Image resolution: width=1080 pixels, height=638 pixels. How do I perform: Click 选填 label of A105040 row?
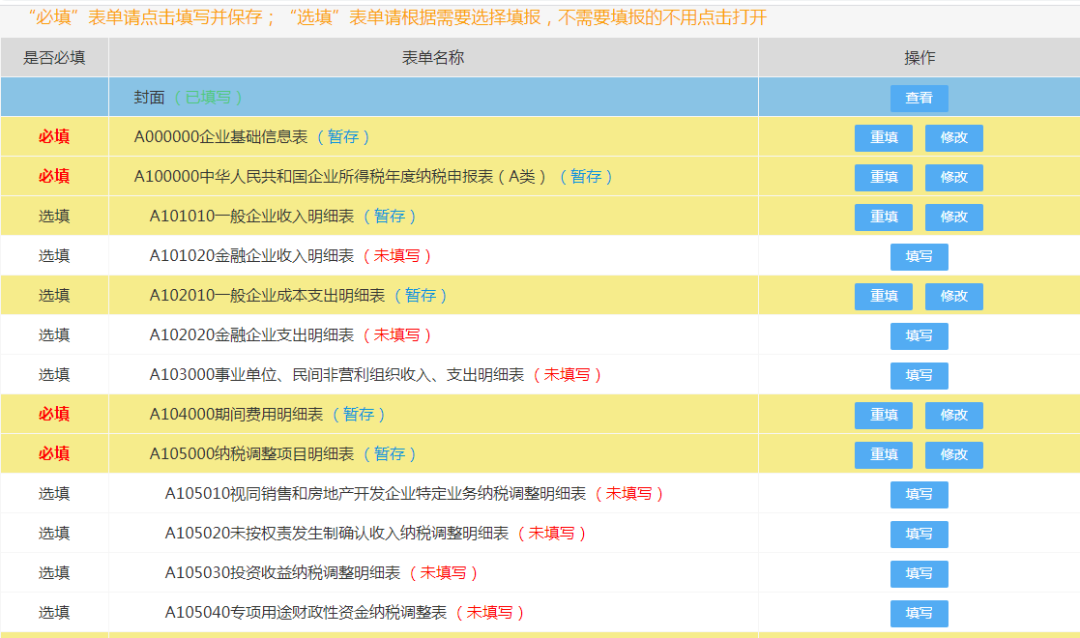(x=54, y=612)
